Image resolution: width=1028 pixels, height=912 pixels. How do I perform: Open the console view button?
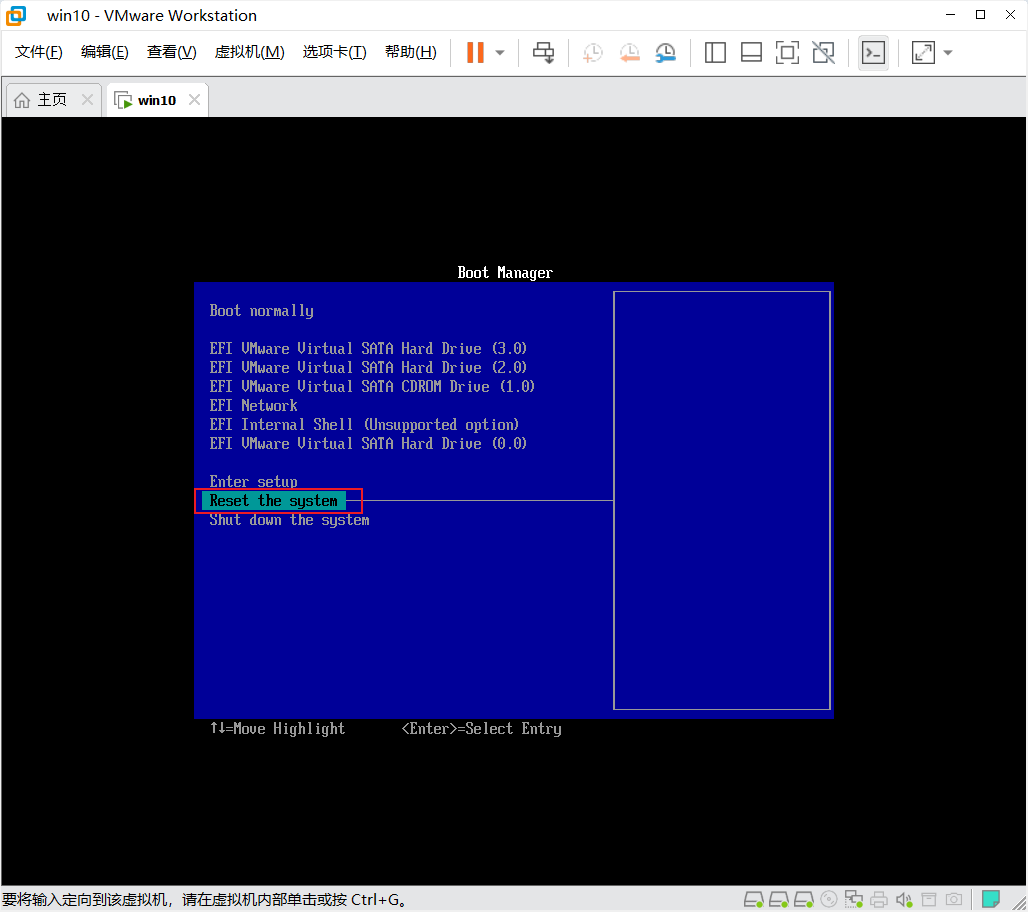[x=873, y=52]
